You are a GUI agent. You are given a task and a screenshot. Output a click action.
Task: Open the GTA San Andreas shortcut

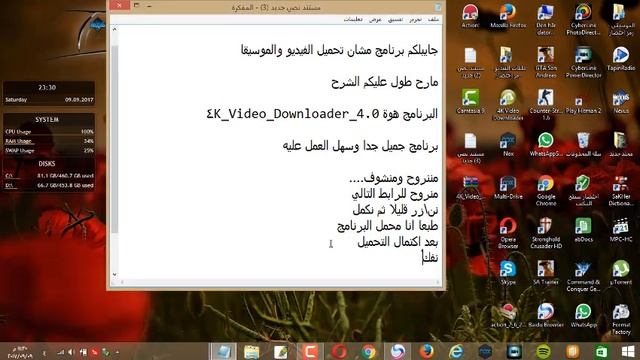point(546,62)
